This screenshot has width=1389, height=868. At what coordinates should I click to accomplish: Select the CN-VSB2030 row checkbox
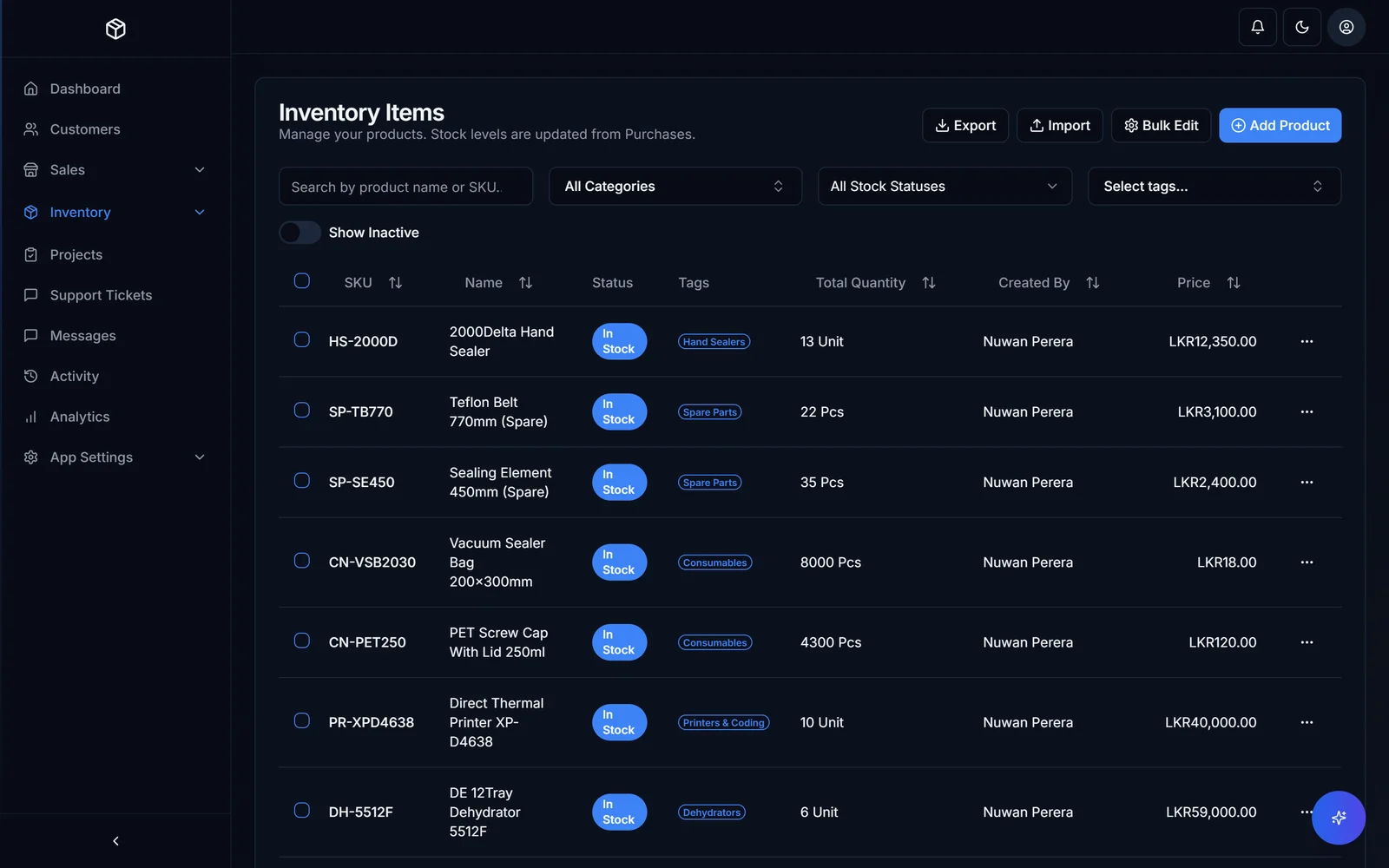[x=301, y=561]
